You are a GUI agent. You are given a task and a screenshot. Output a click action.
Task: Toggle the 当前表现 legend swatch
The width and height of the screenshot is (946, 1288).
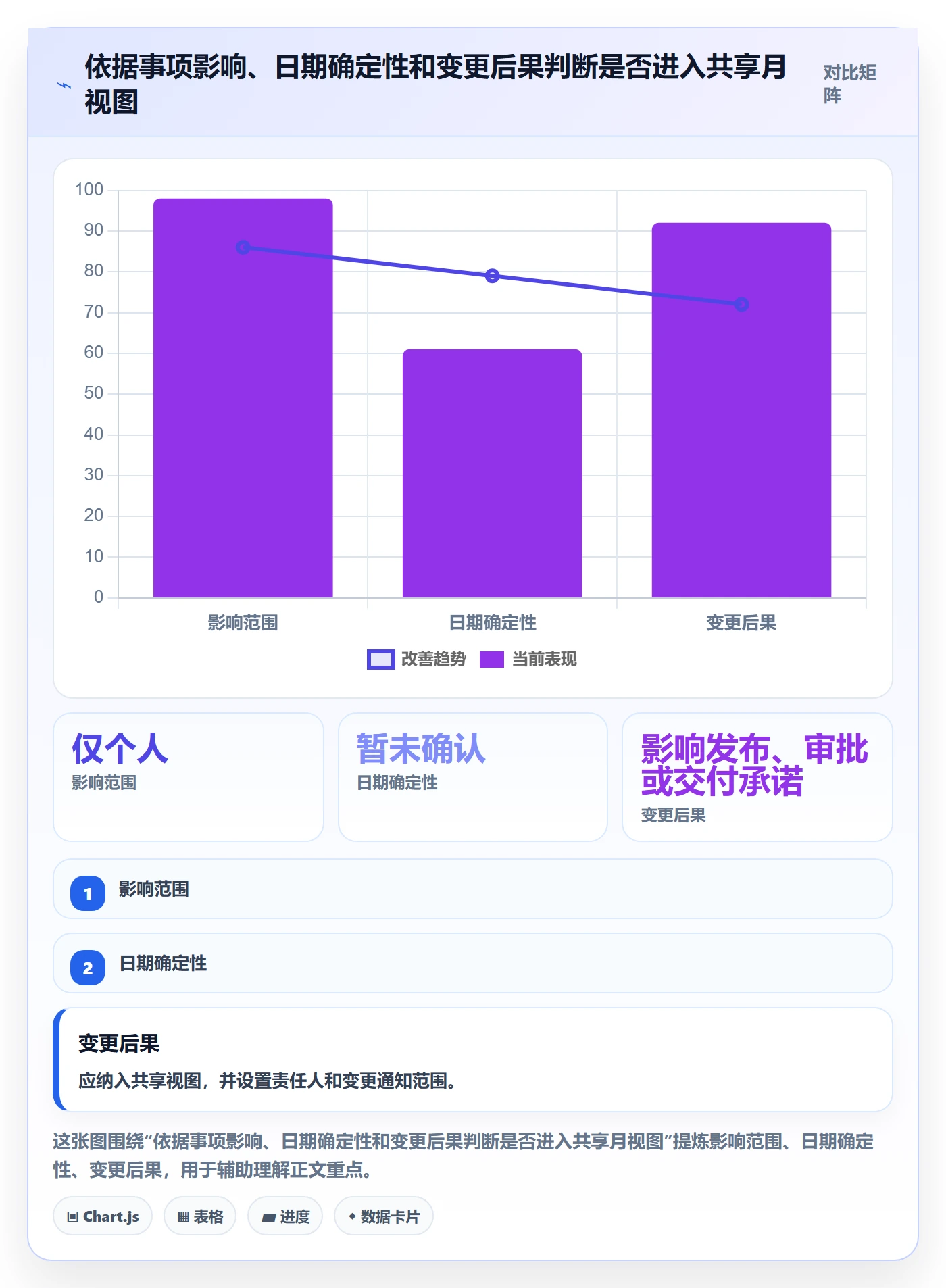click(492, 660)
